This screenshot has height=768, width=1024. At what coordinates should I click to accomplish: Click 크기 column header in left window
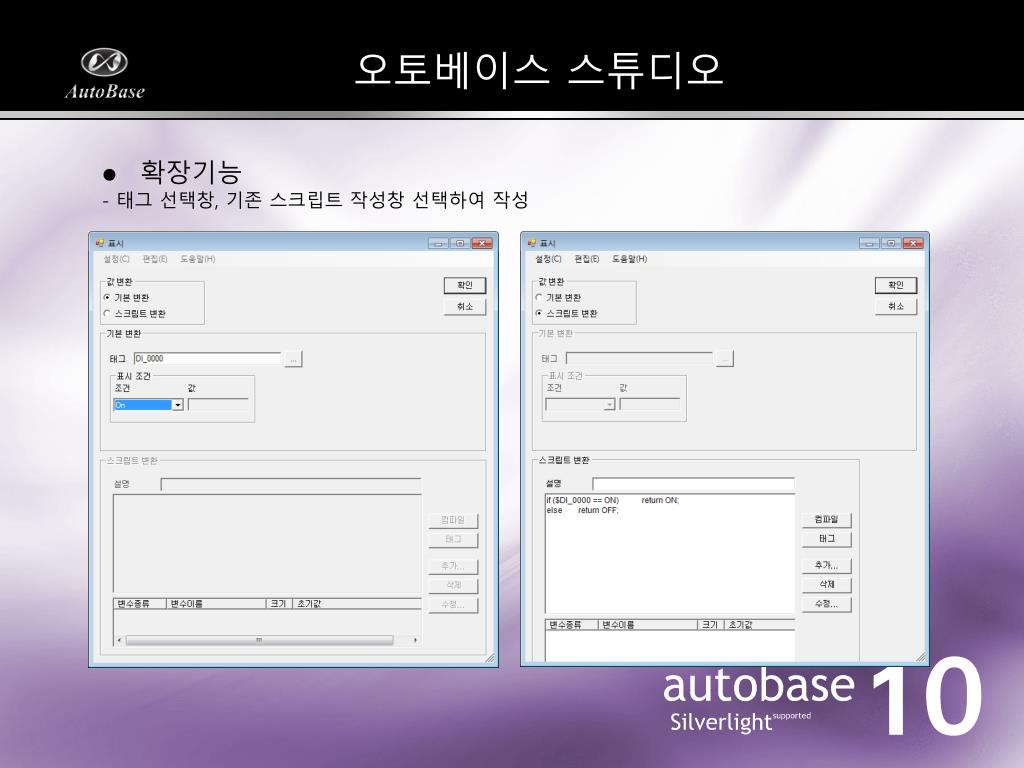pyautogui.click(x=279, y=604)
